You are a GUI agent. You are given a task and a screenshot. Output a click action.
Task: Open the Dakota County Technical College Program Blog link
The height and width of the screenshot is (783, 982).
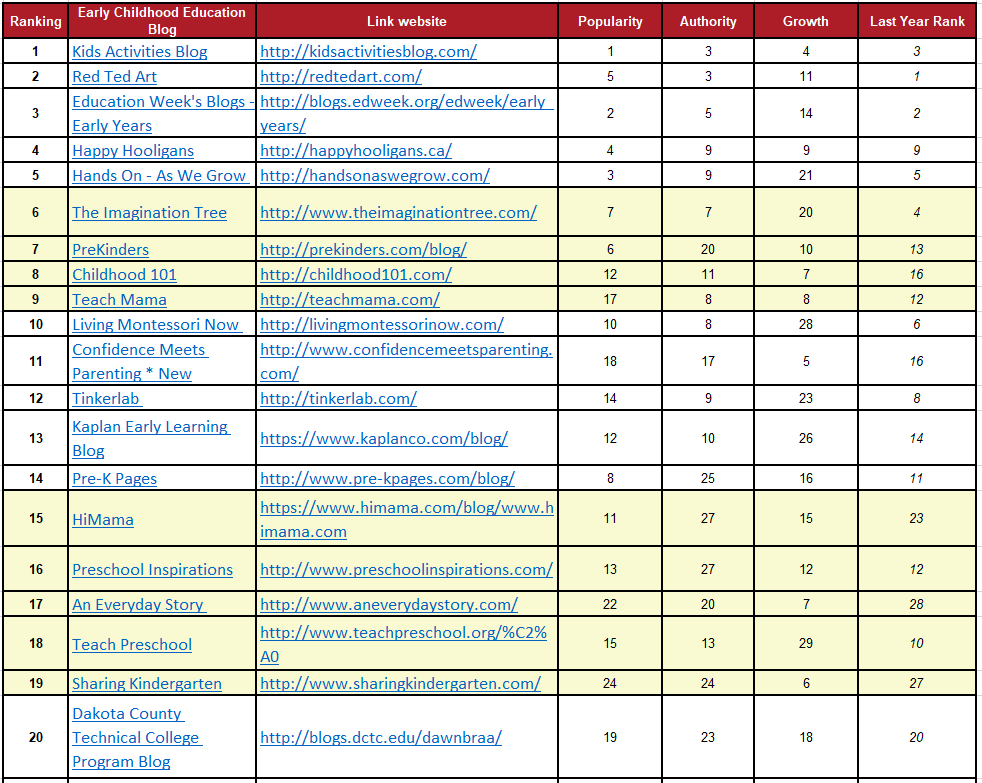pos(137,737)
